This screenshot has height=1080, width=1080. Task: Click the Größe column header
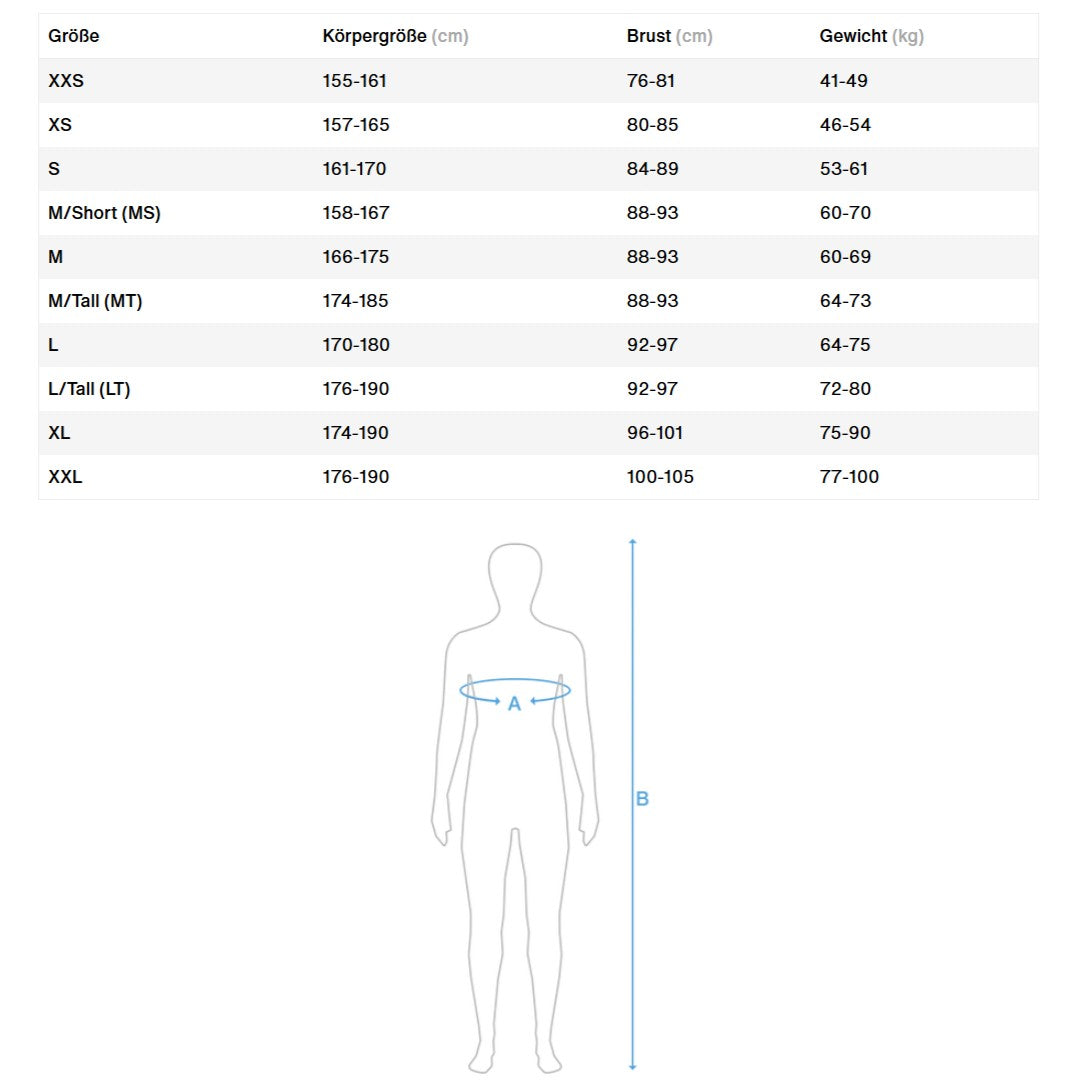point(74,37)
